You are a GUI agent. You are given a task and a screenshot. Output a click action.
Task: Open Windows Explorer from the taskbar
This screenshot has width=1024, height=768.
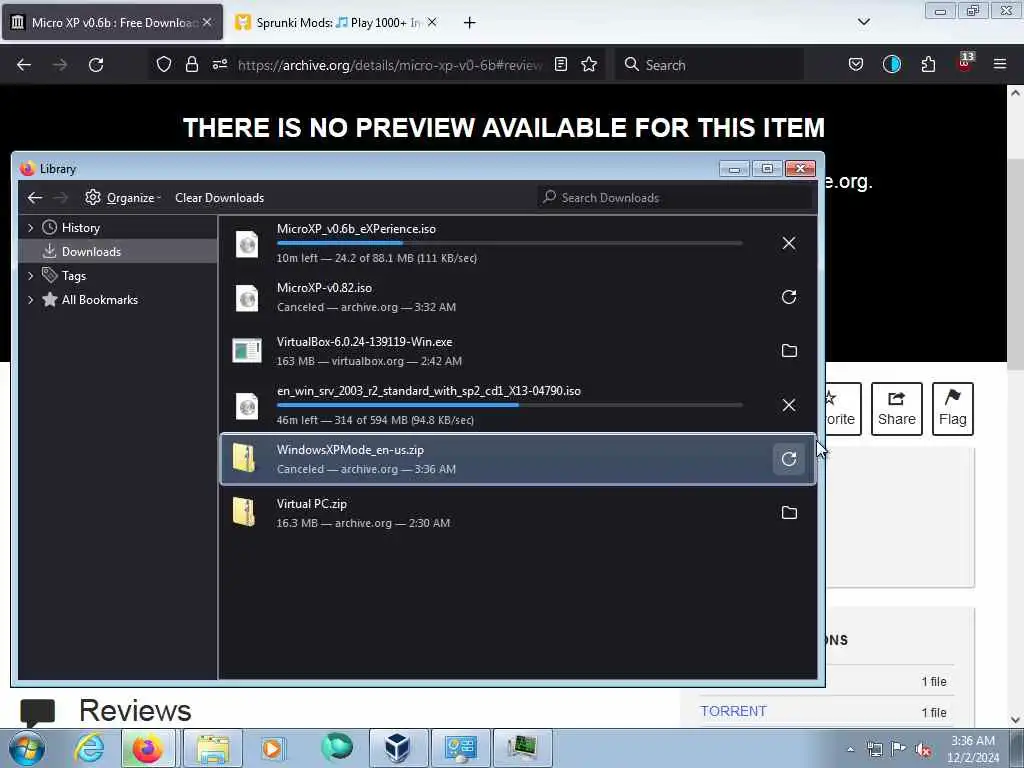[213, 748]
